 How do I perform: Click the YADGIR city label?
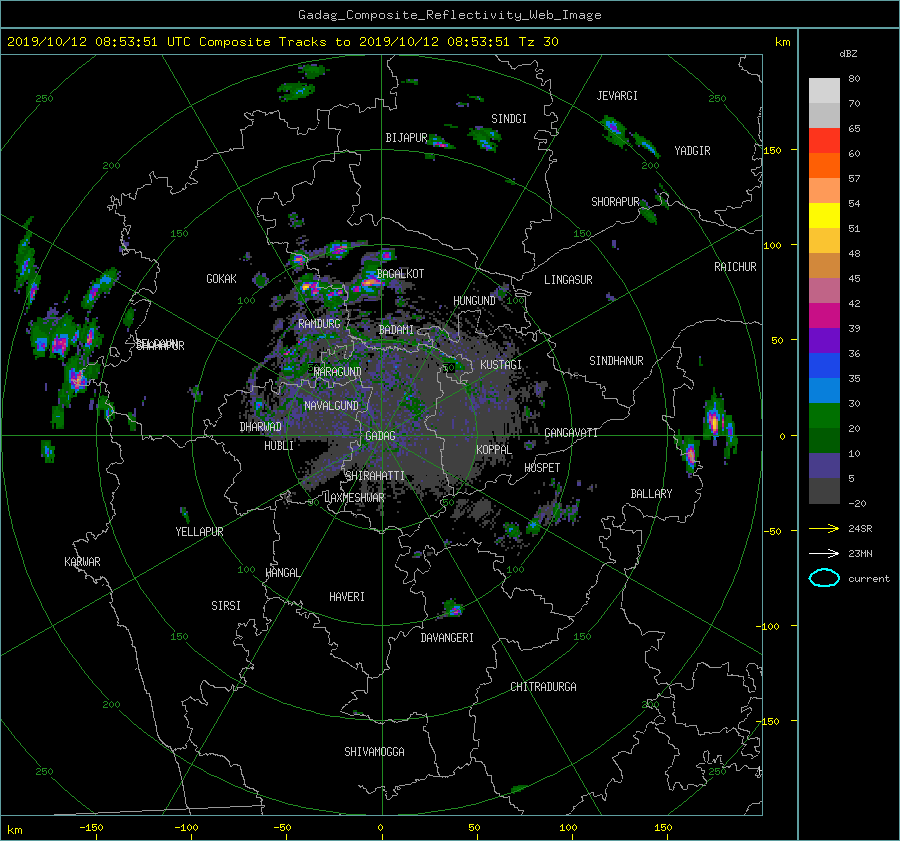(x=692, y=151)
